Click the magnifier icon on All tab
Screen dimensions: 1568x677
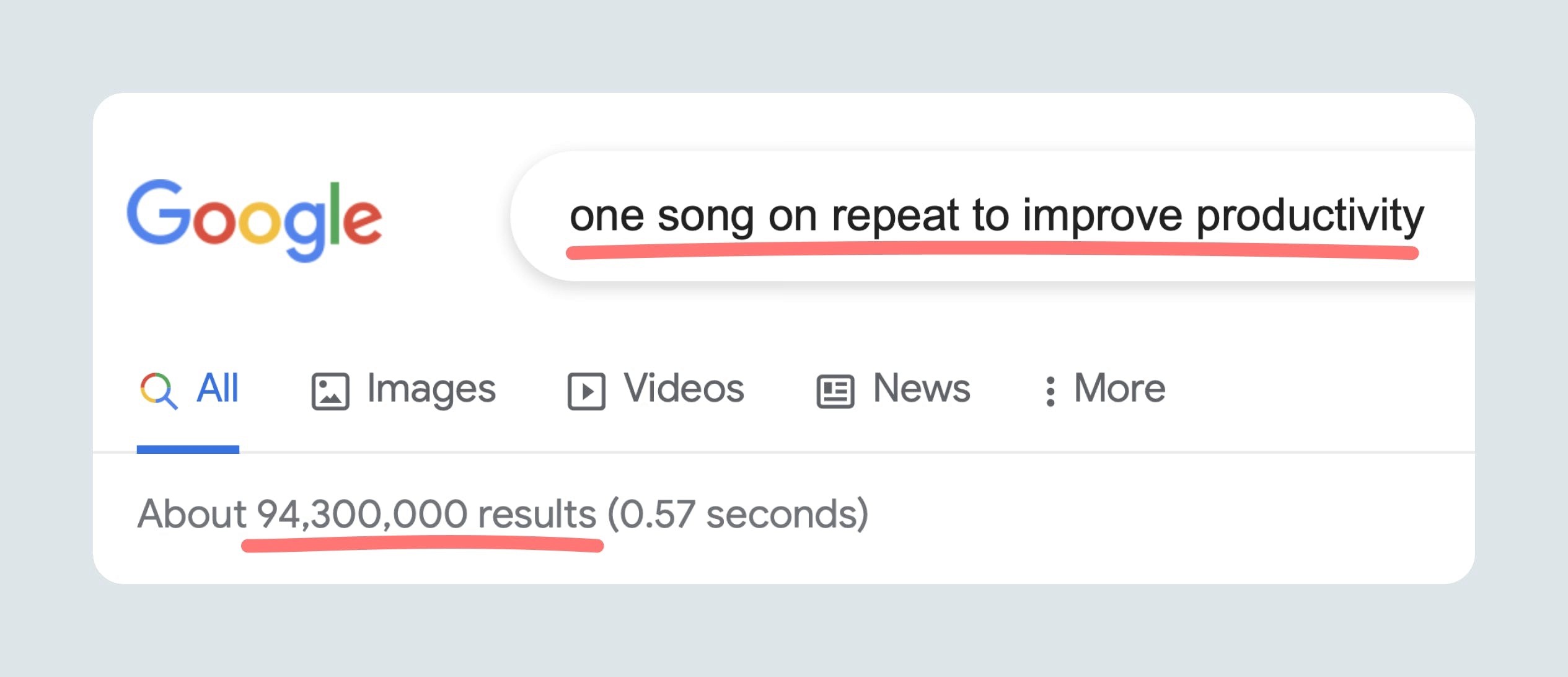[x=159, y=391]
